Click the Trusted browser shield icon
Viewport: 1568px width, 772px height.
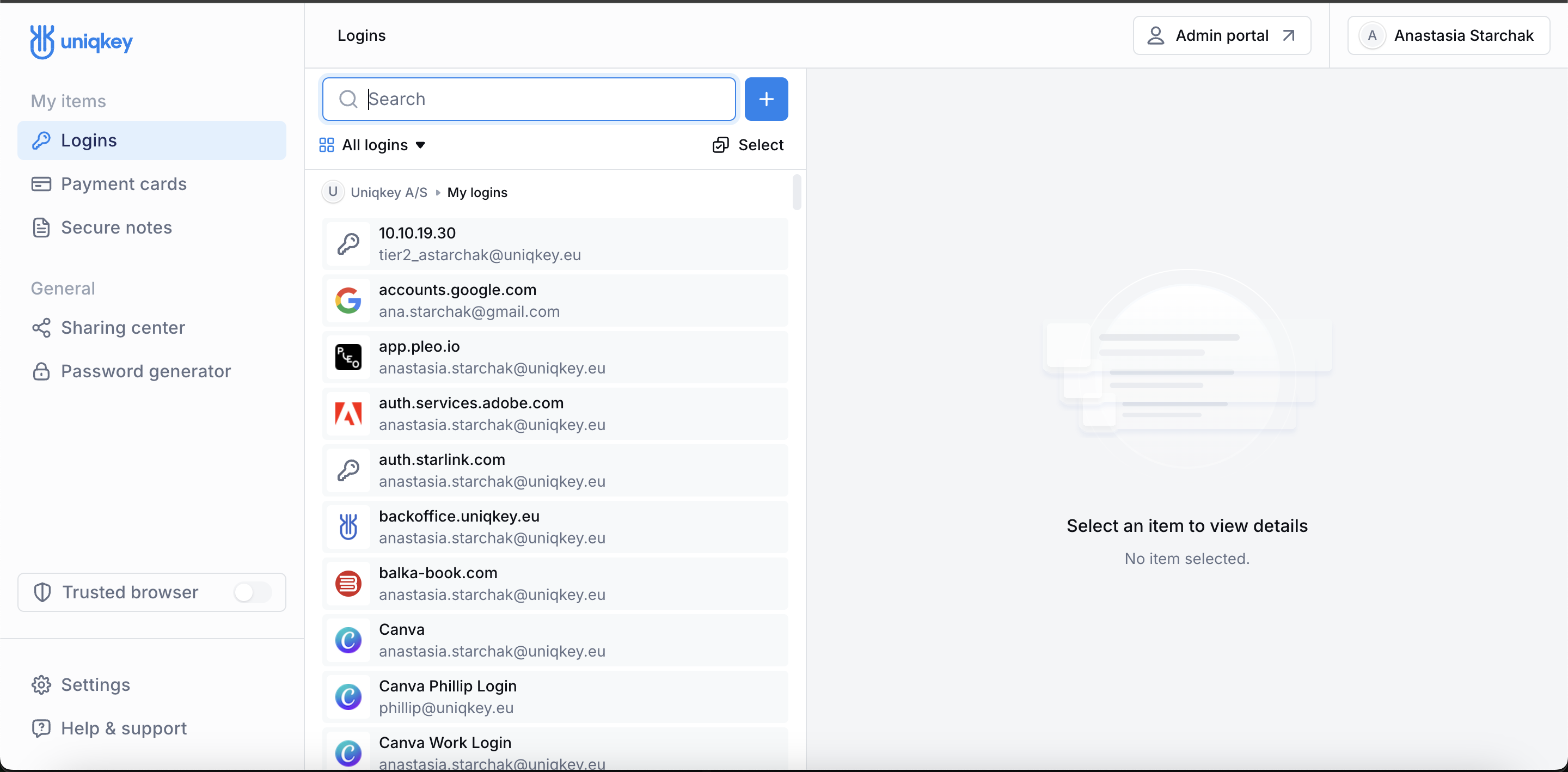[x=42, y=592]
